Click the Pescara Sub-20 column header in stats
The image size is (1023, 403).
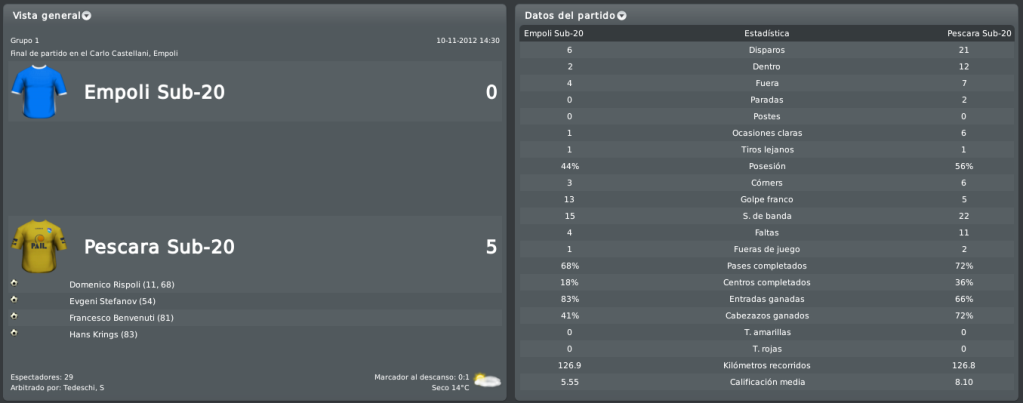tap(978, 33)
